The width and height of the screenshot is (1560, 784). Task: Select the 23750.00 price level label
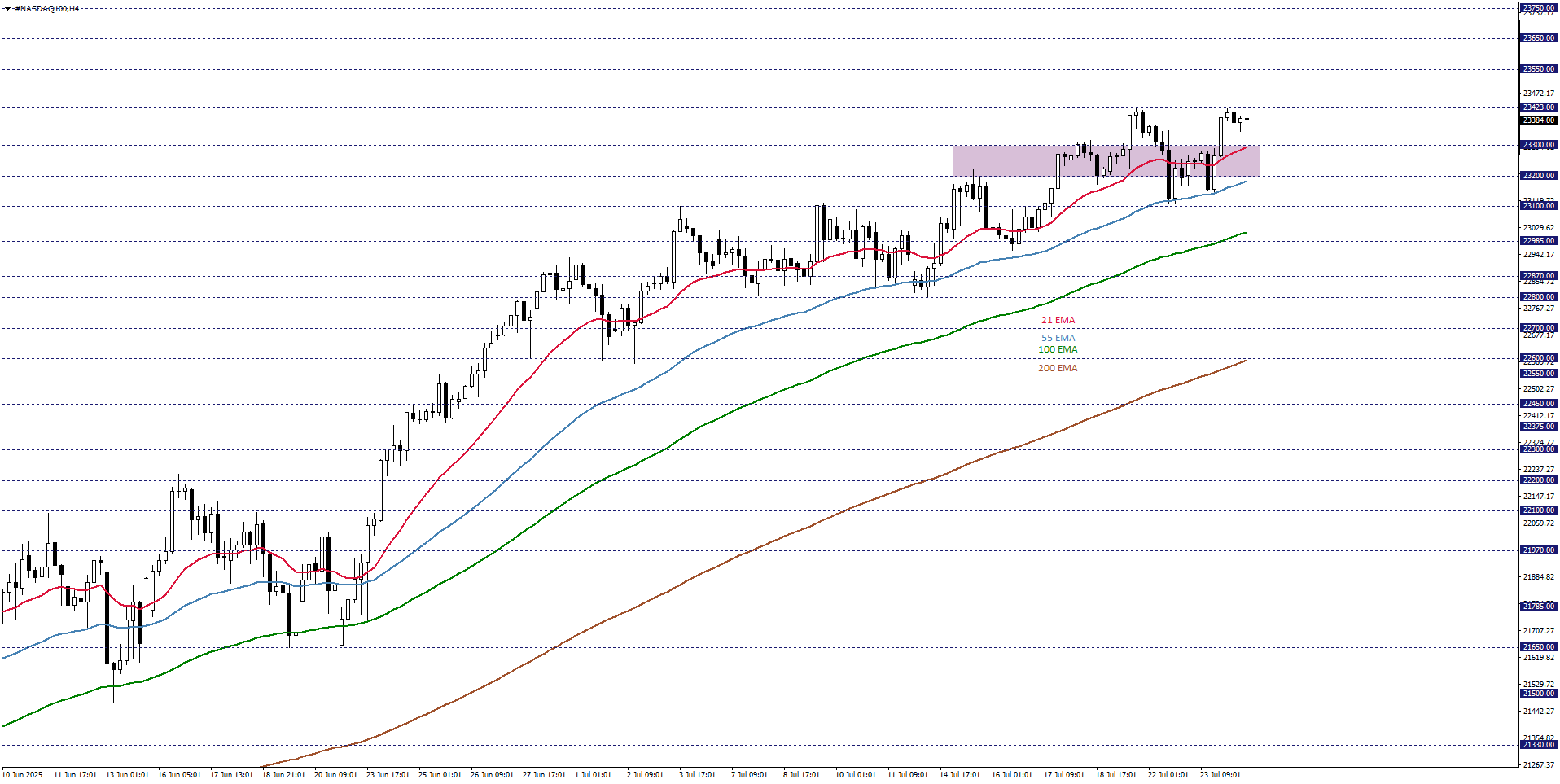tap(1538, 8)
